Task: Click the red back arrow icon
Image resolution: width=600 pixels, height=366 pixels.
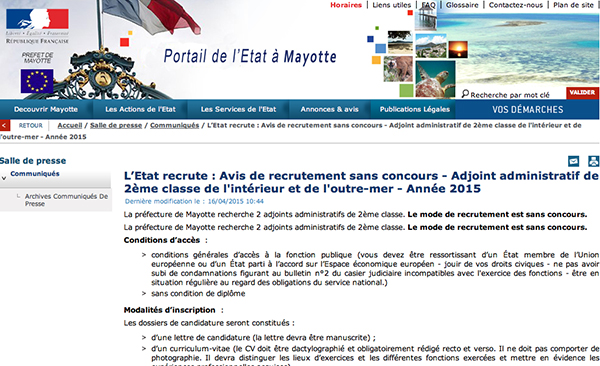Action: [5, 125]
